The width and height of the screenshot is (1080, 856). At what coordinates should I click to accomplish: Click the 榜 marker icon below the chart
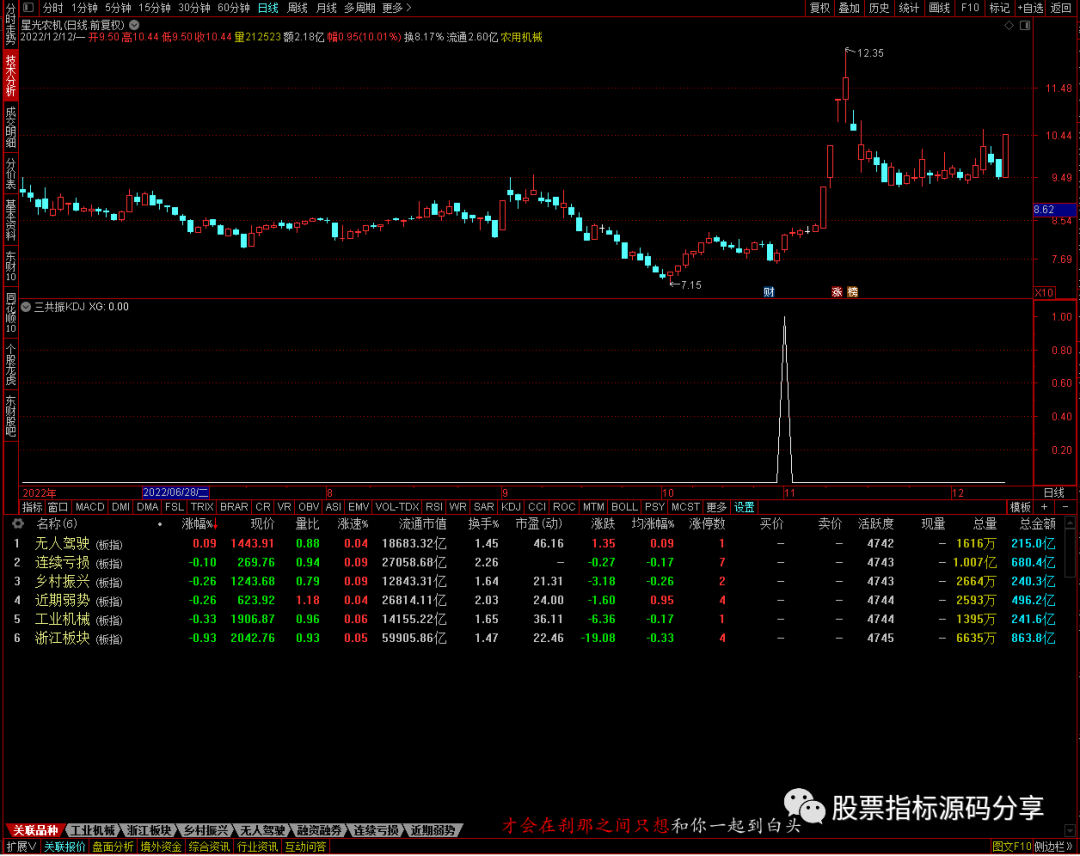pyautogui.click(x=853, y=292)
